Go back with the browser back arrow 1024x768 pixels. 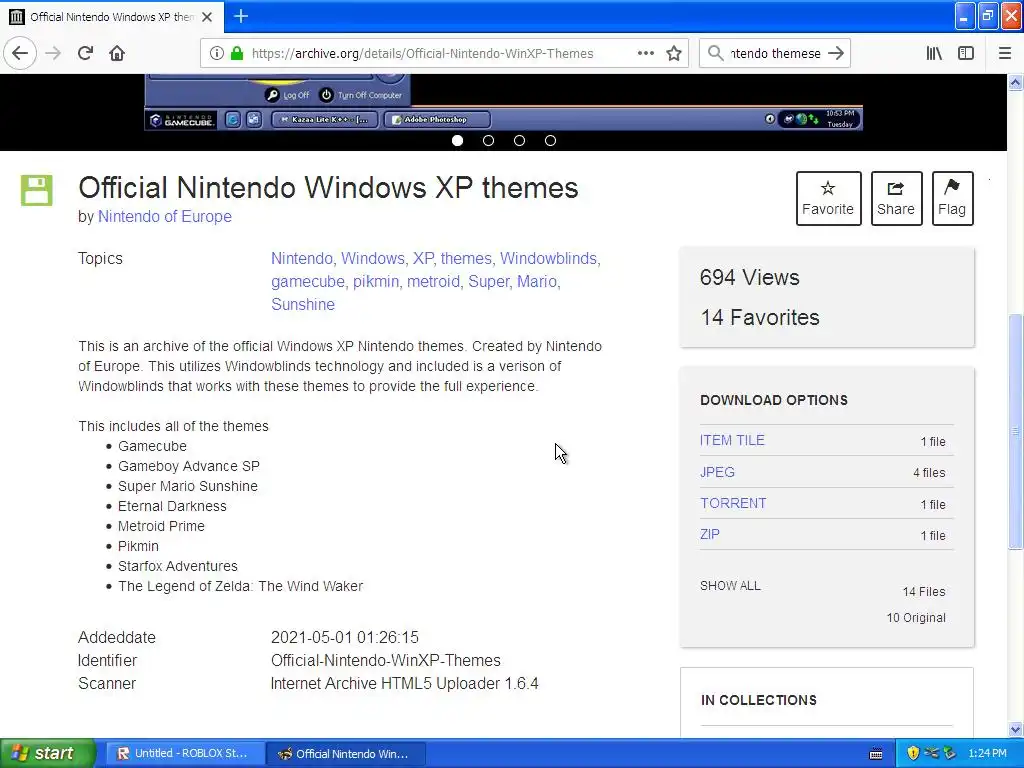pos(20,53)
